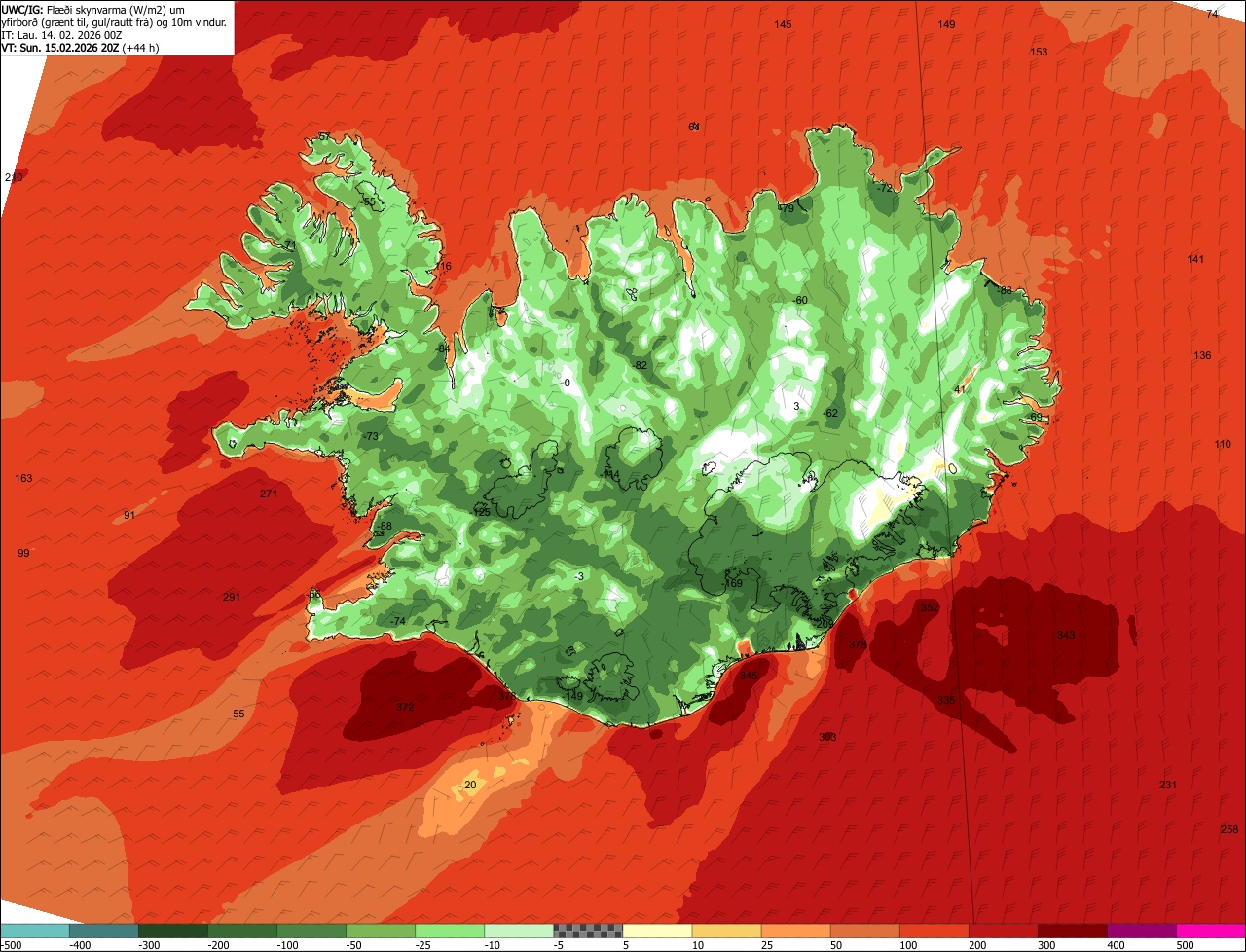This screenshot has height=952, width=1246.
Task: Click the "20" value in the orange patch
Action: click(x=470, y=785)
